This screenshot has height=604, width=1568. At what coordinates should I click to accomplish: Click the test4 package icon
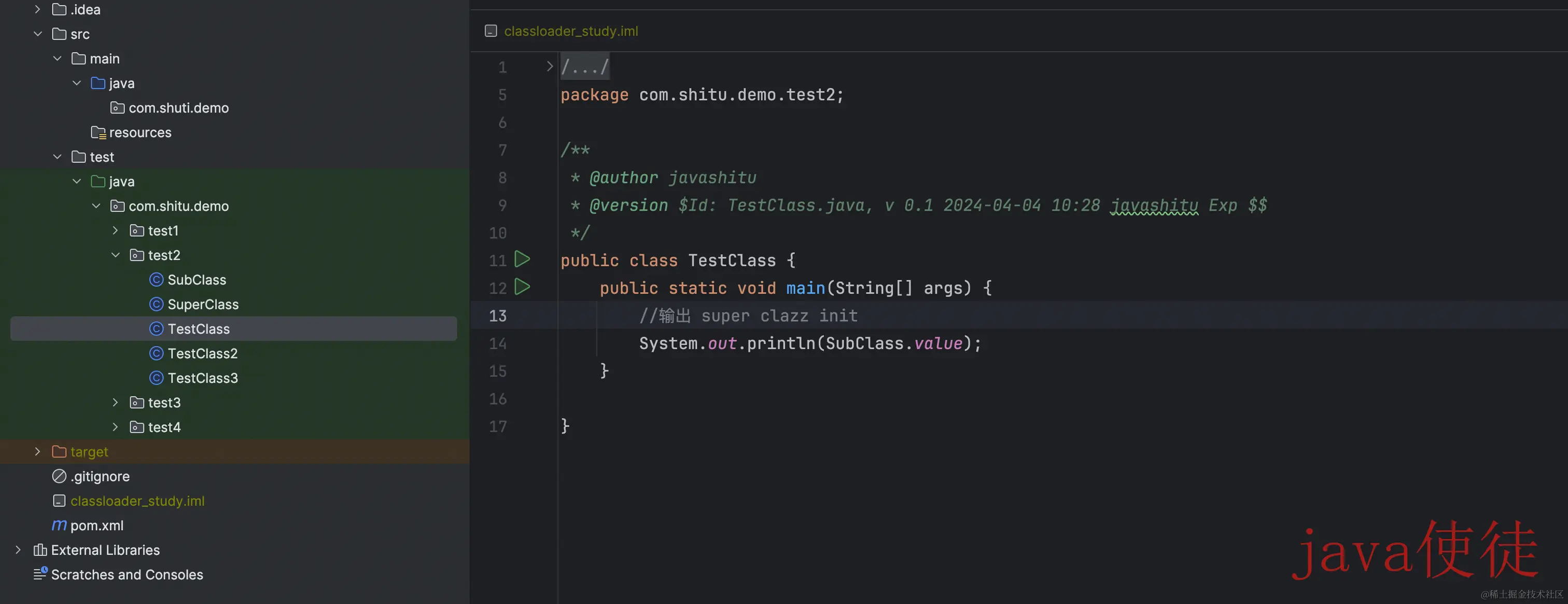[137, 427]
